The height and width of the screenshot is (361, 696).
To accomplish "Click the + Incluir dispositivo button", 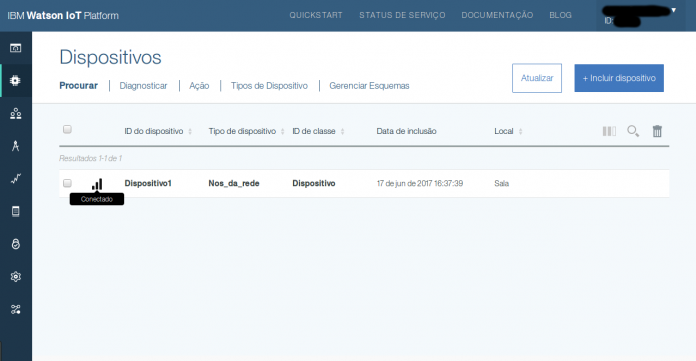I will coord(619,78).
